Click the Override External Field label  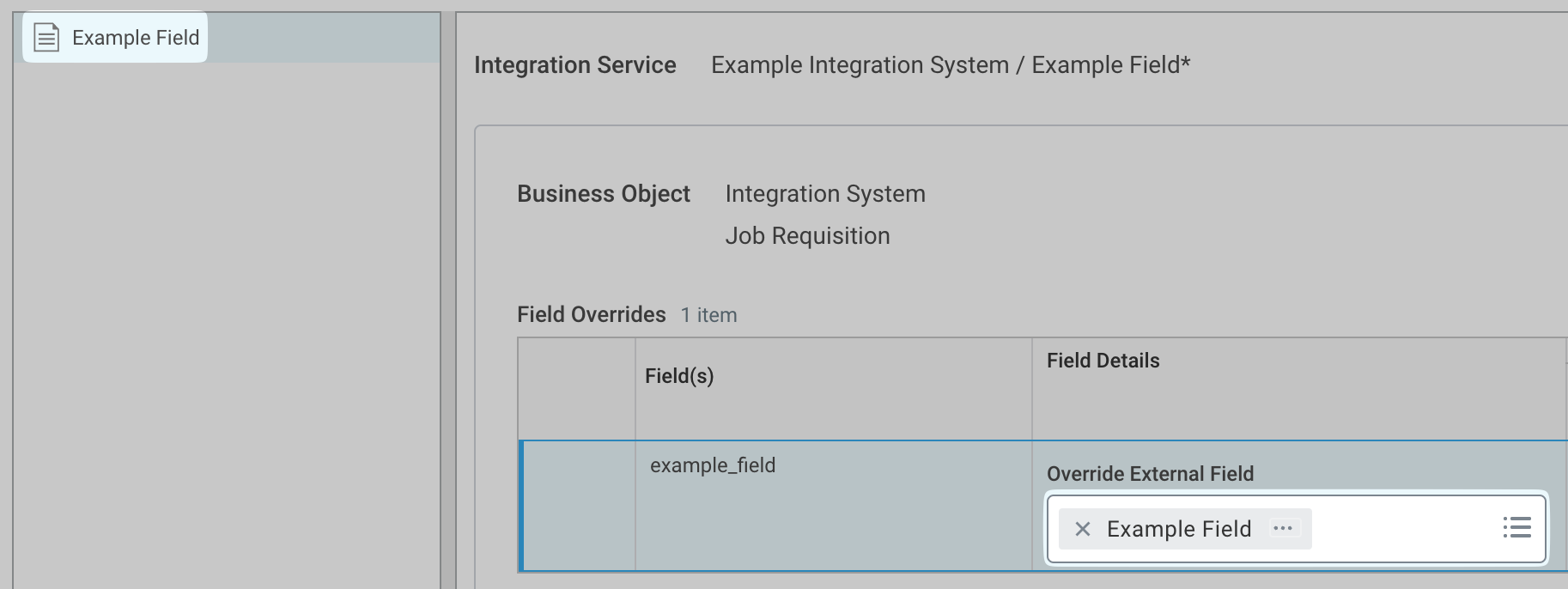[x=1150, y=474]
